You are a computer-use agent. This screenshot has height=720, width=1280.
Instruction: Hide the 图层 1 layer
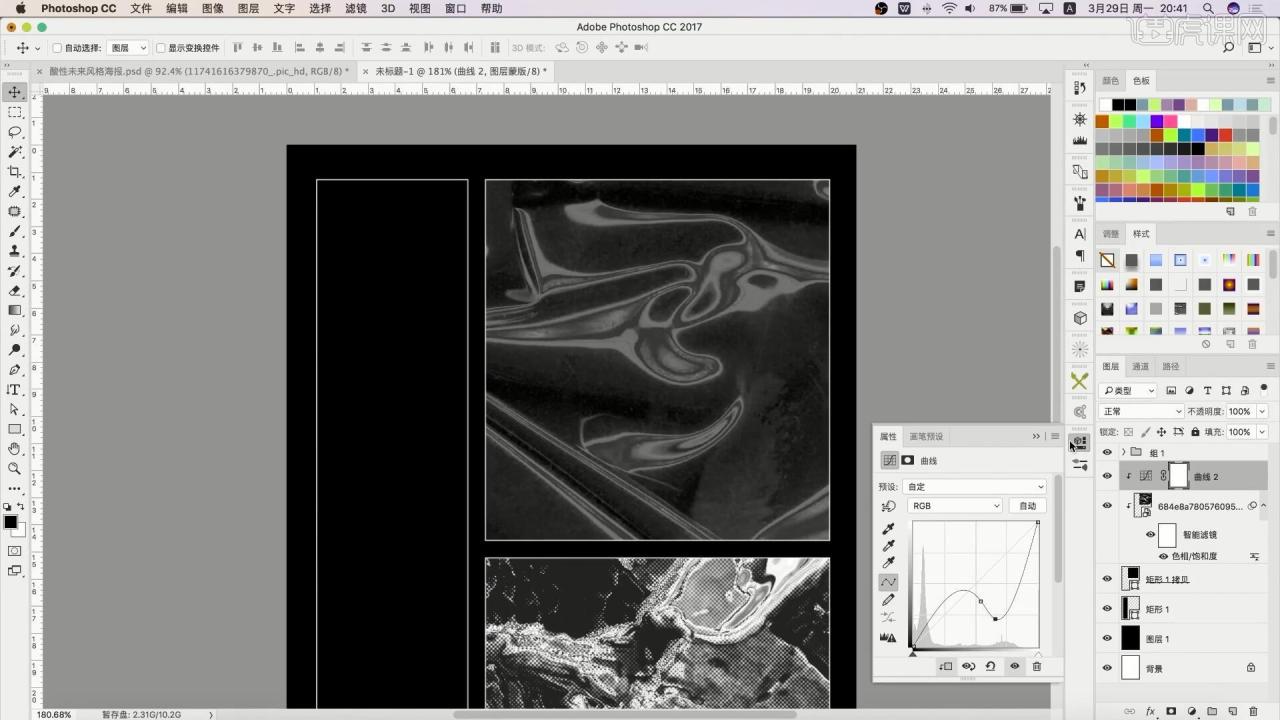pos(1107,638)
